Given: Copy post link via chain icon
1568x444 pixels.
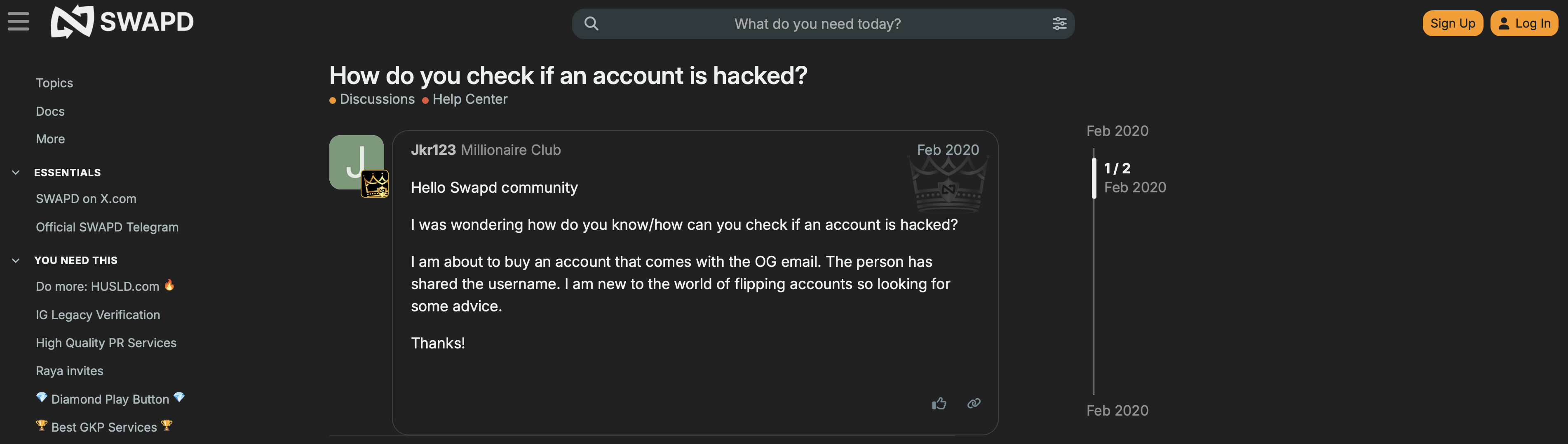Looking at the screenshot, I should click(x=974, y=403).
